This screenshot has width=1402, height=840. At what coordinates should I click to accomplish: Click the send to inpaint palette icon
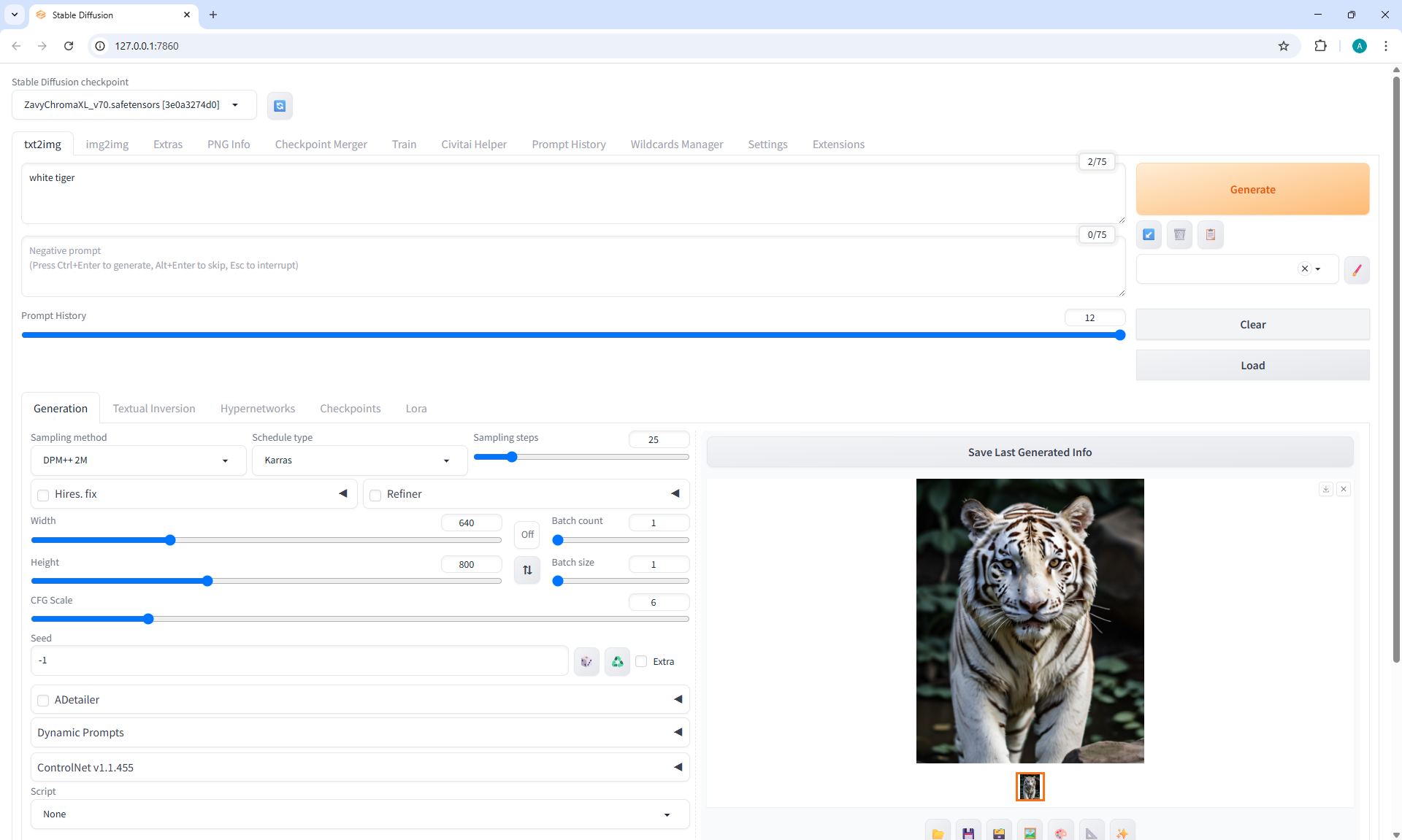tap(1060, 833)
